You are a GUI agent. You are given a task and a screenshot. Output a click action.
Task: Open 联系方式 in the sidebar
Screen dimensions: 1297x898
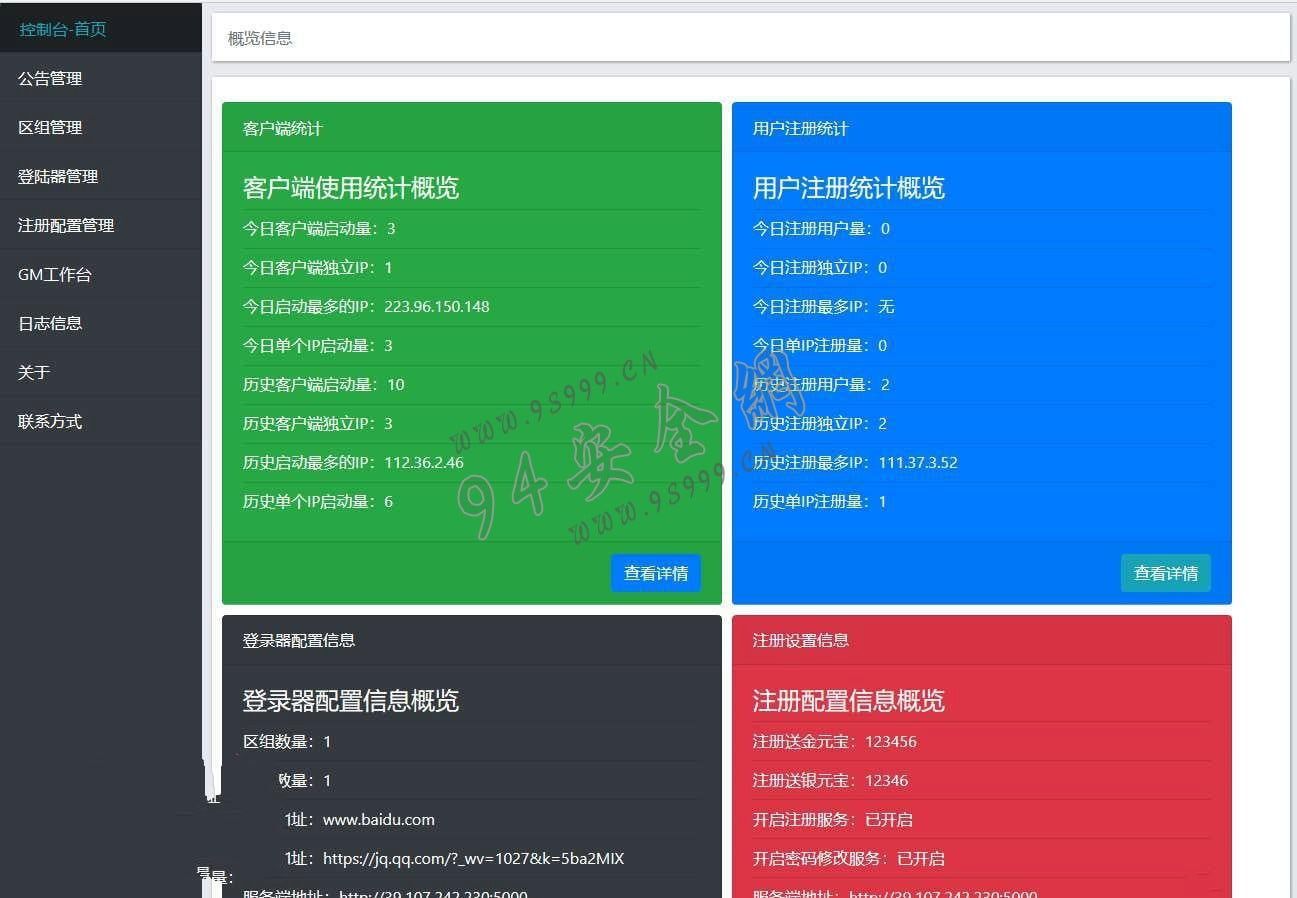click(50, 421)
